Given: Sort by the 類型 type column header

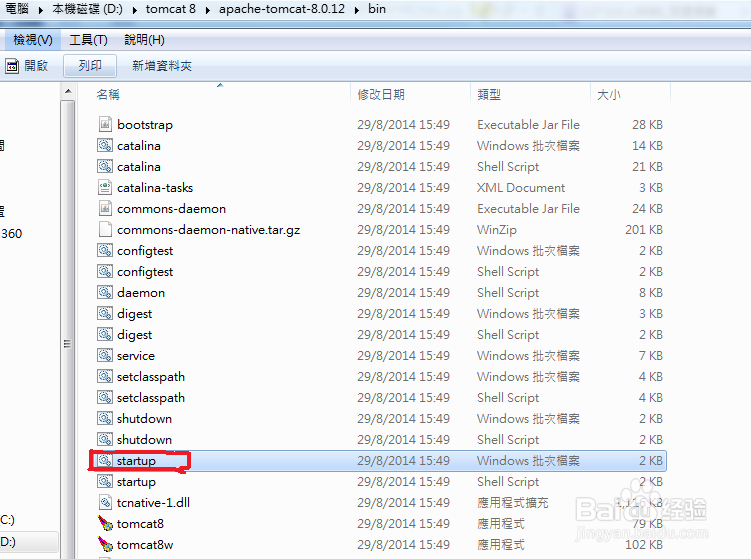Looking at the screenshot, I should click(489, 94).
